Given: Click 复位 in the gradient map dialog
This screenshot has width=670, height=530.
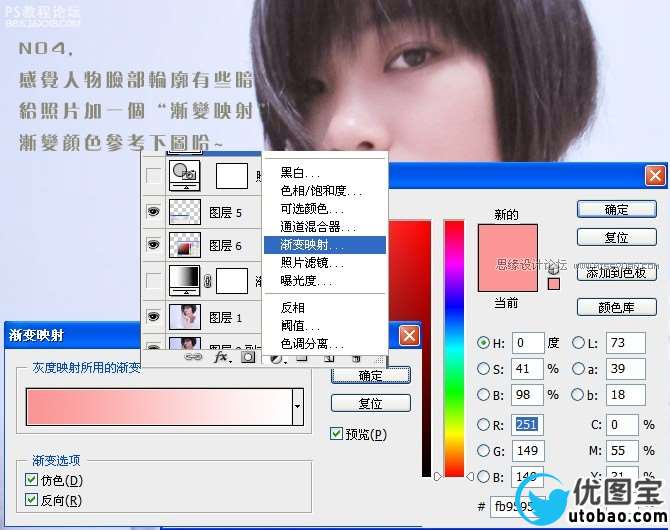Looking at the screenshot, I should click(370, 403).
